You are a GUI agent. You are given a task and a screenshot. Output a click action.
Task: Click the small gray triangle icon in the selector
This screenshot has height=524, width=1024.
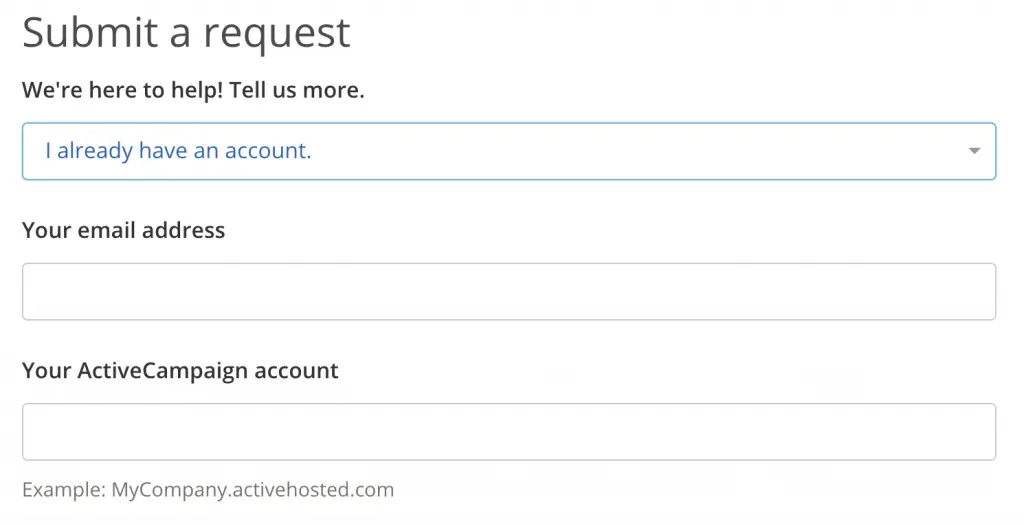(x=973, y=151)
